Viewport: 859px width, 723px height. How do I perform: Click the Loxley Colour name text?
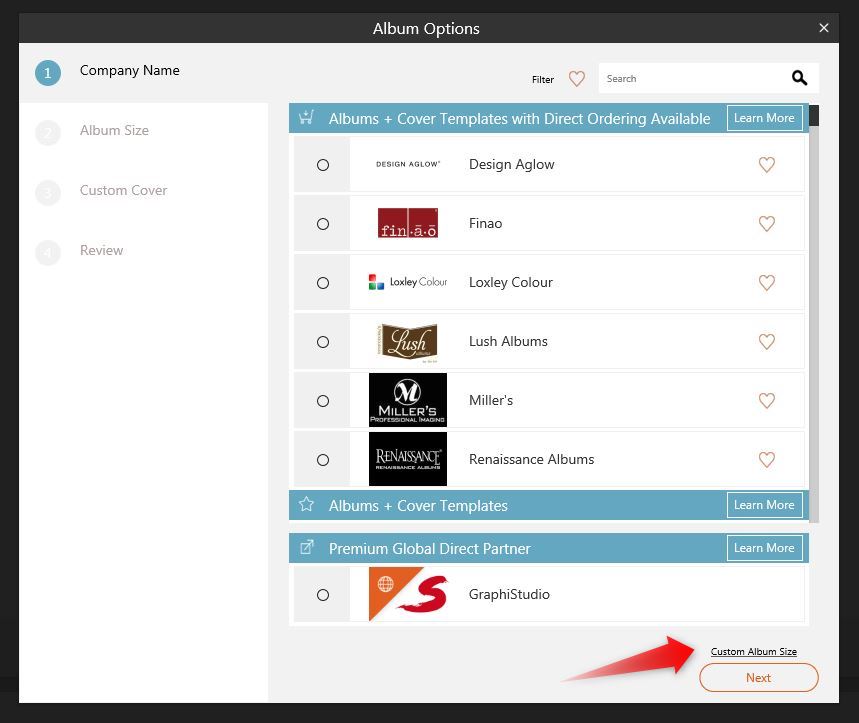[511, 283]
